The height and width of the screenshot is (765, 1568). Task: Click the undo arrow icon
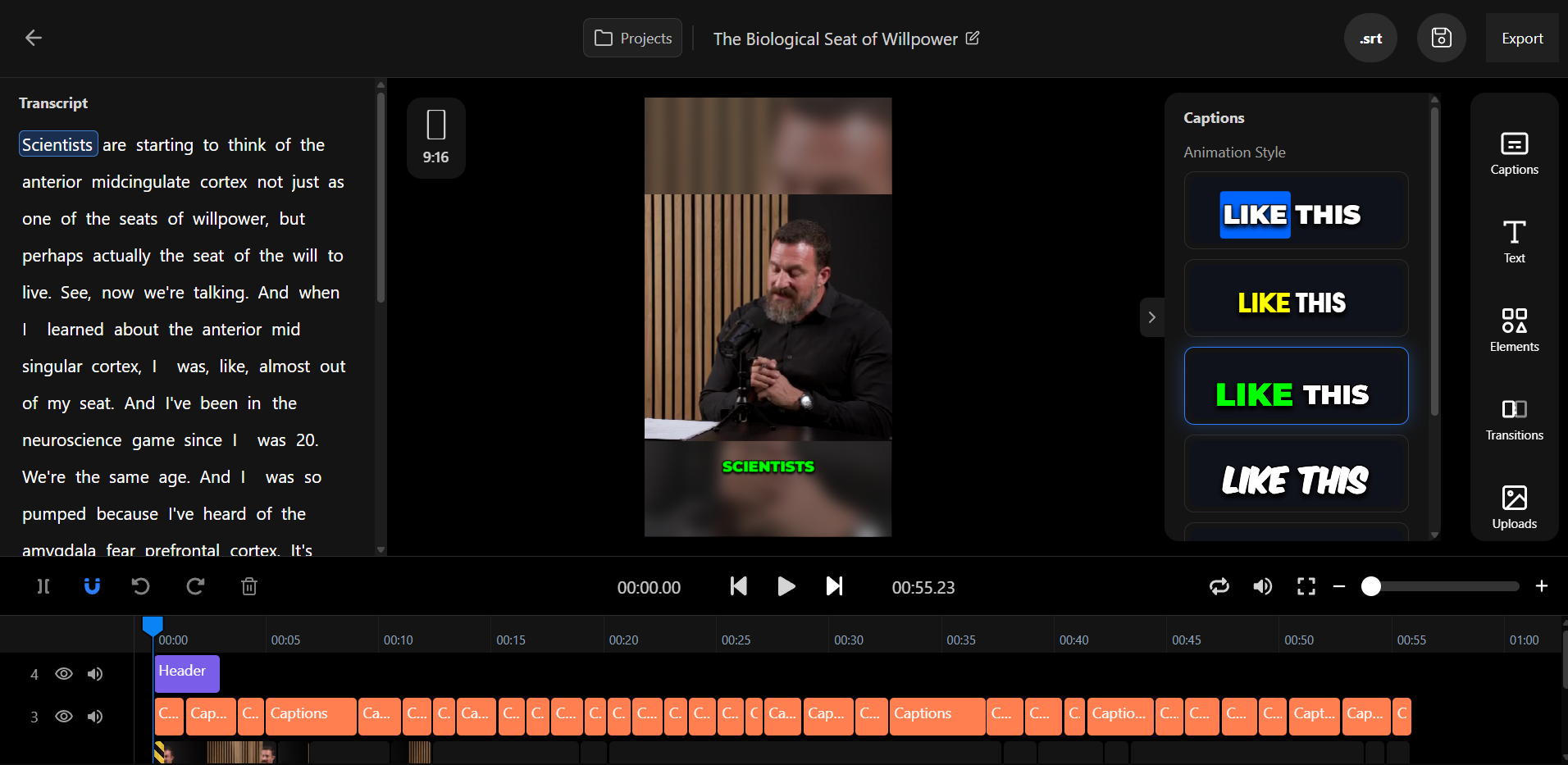click(141, 586)
